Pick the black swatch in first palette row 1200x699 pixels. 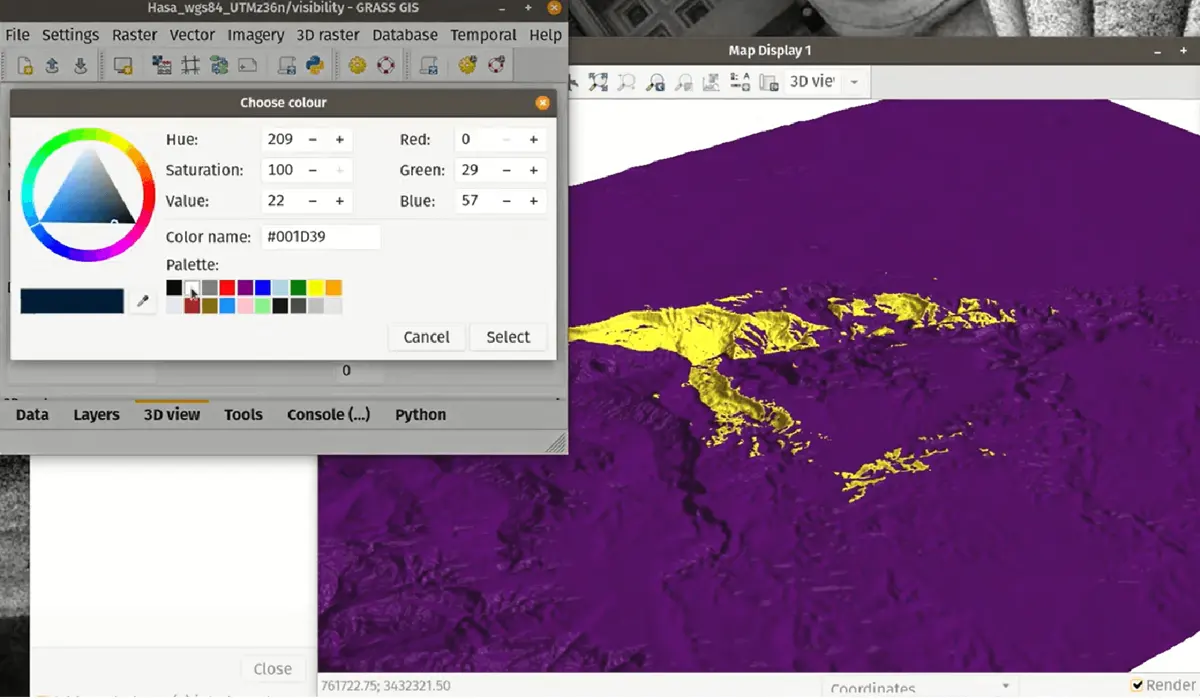pyautogui.click(x=174, y=288)
